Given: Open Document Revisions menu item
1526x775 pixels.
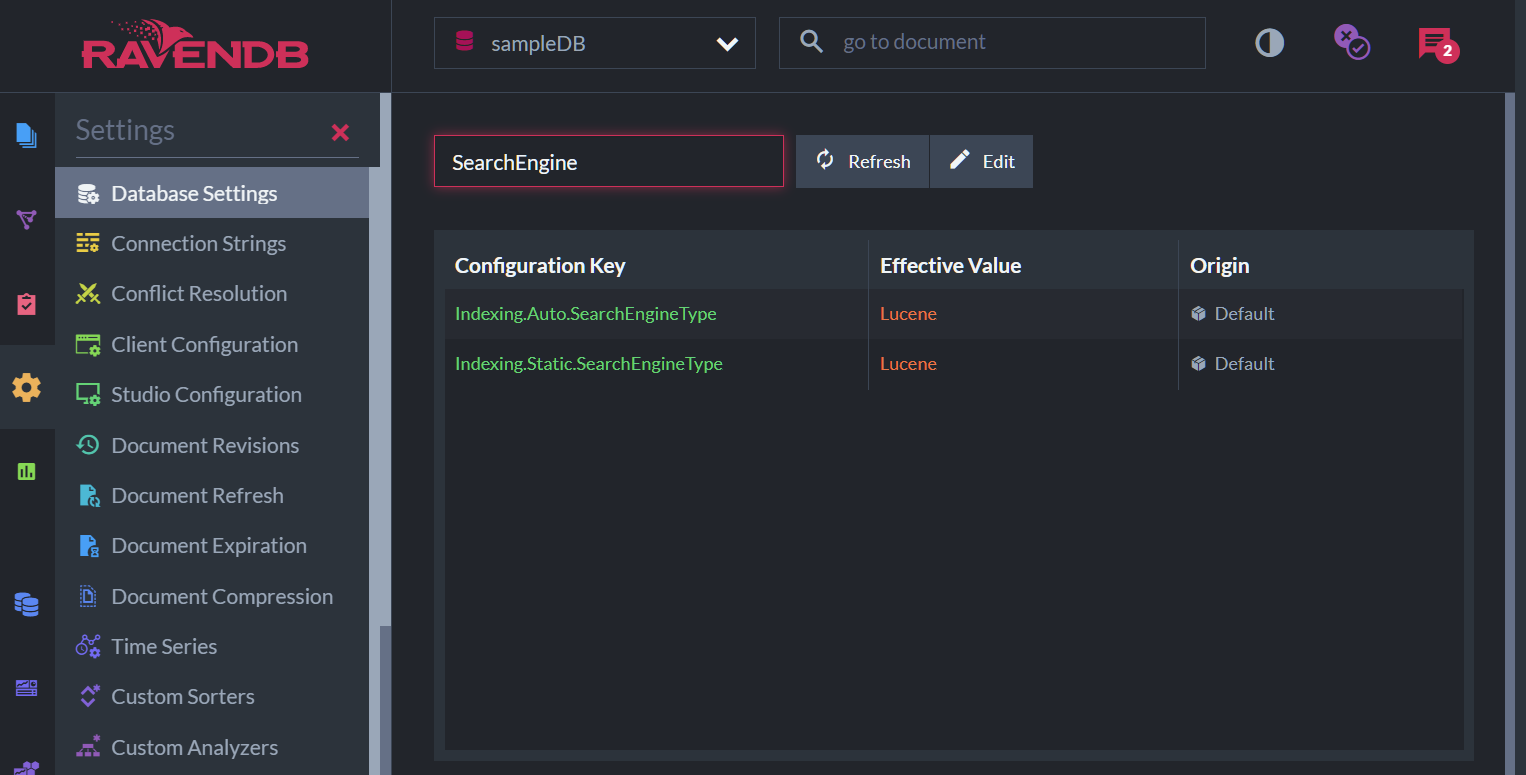Looking at the screenshot, I should pos(212,446).
